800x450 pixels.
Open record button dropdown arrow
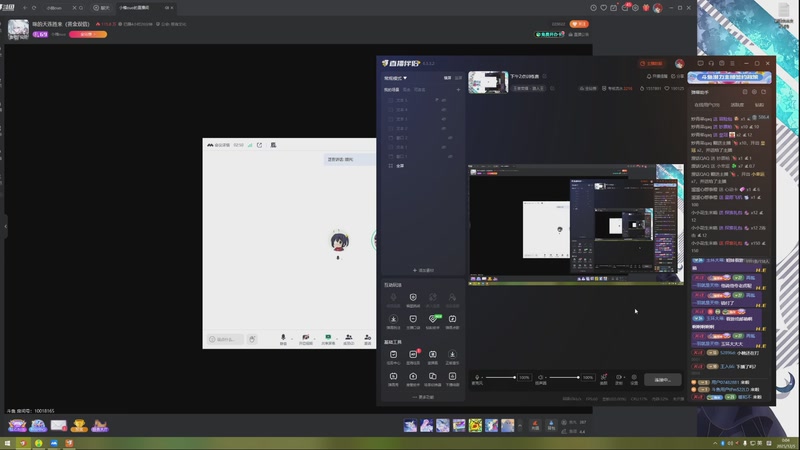[624, 378]
